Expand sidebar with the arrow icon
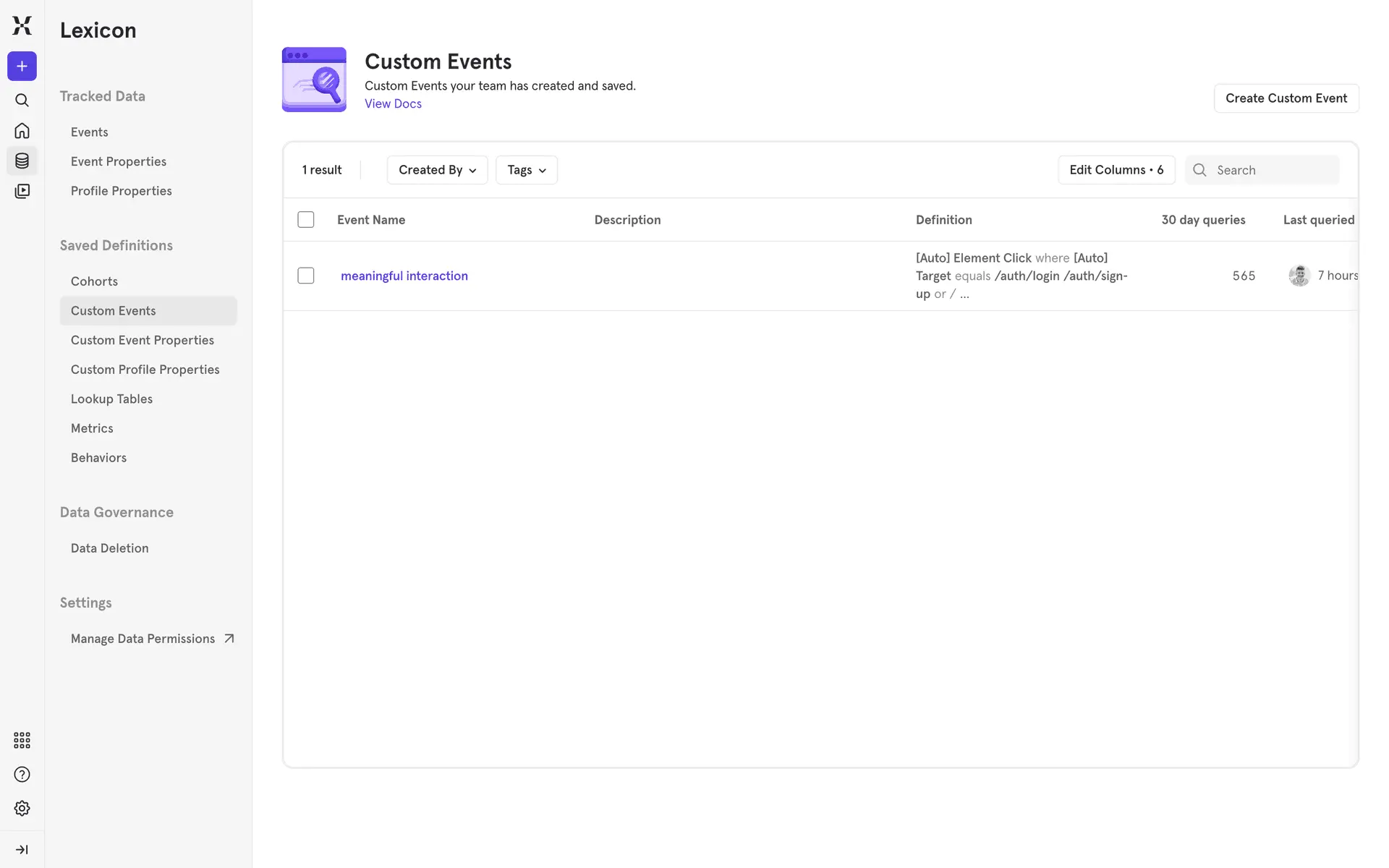This screenshot has height=868, width=1389. [22, 849]
